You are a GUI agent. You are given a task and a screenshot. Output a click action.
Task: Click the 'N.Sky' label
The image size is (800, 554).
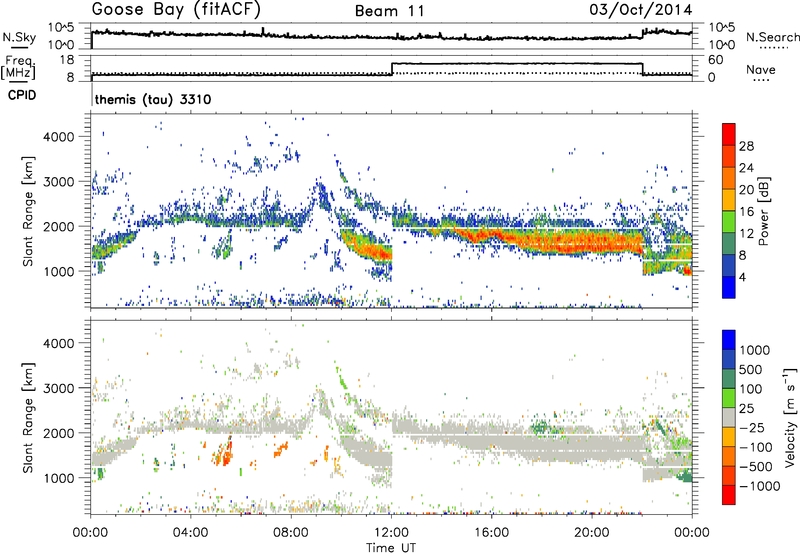19,37
